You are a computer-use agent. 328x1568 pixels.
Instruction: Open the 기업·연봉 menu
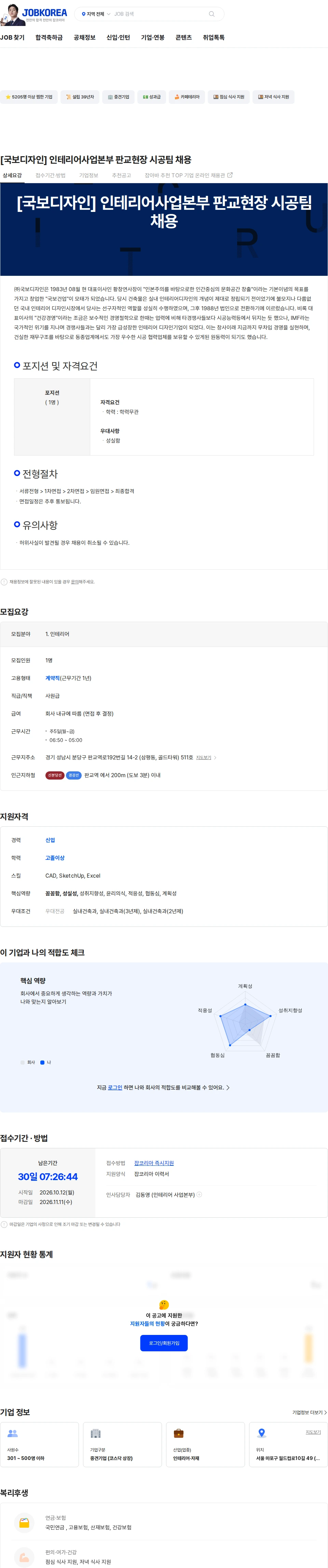point(153,38)
